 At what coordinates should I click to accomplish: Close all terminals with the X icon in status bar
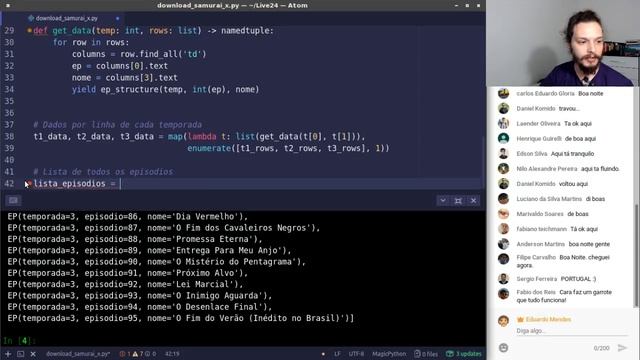pos(33,354)
